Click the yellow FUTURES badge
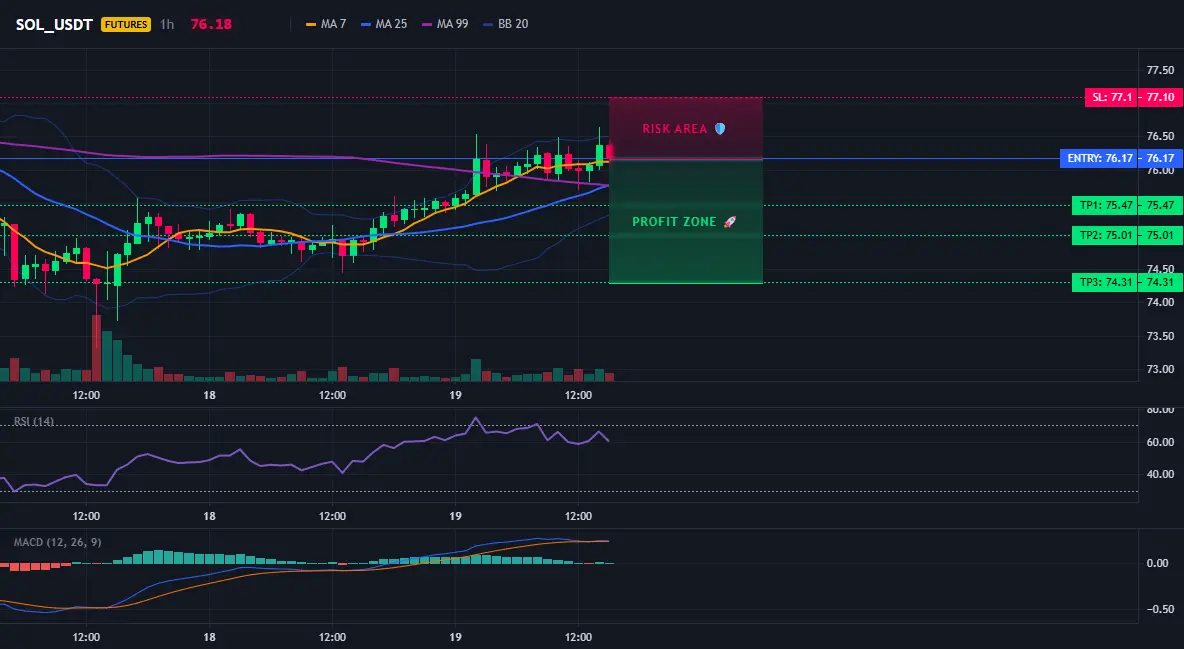This screenshot has height=649, width=1184. pyautogui.click(x=125, y=24)
